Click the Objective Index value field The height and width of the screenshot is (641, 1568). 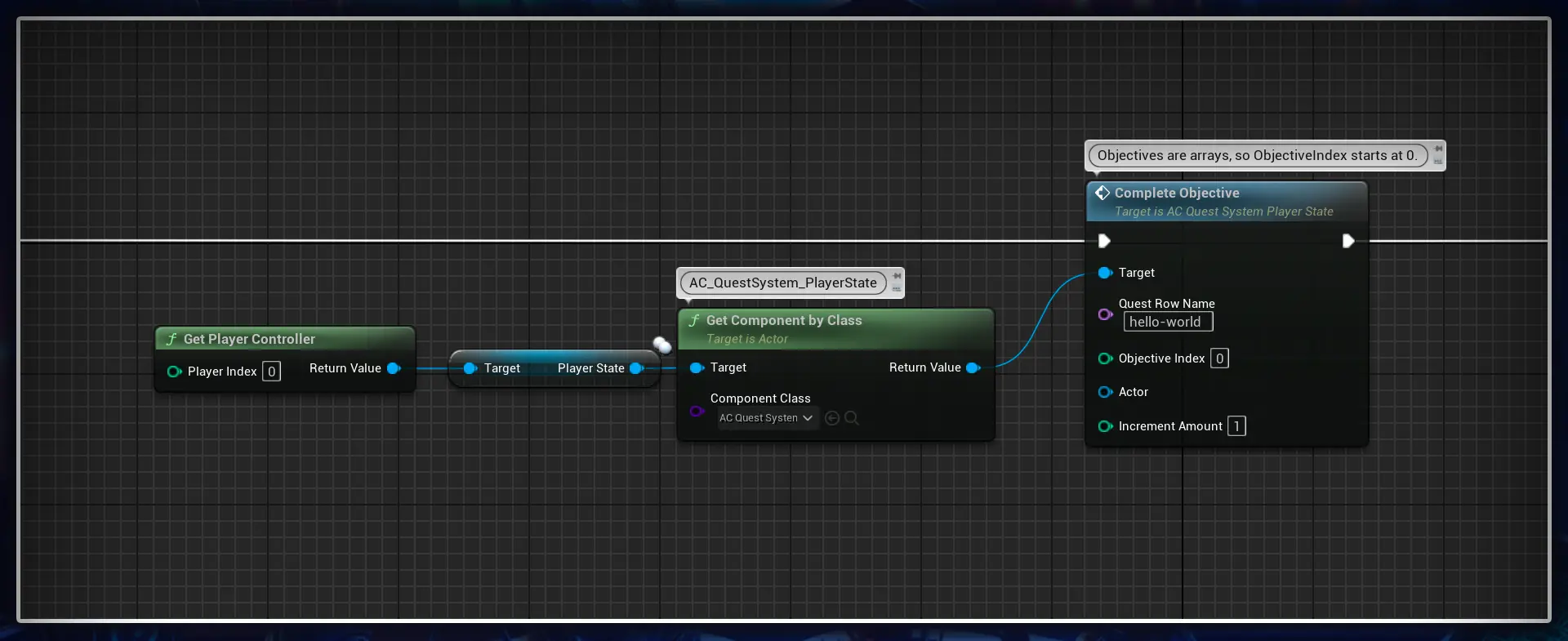coord(1219,358)
